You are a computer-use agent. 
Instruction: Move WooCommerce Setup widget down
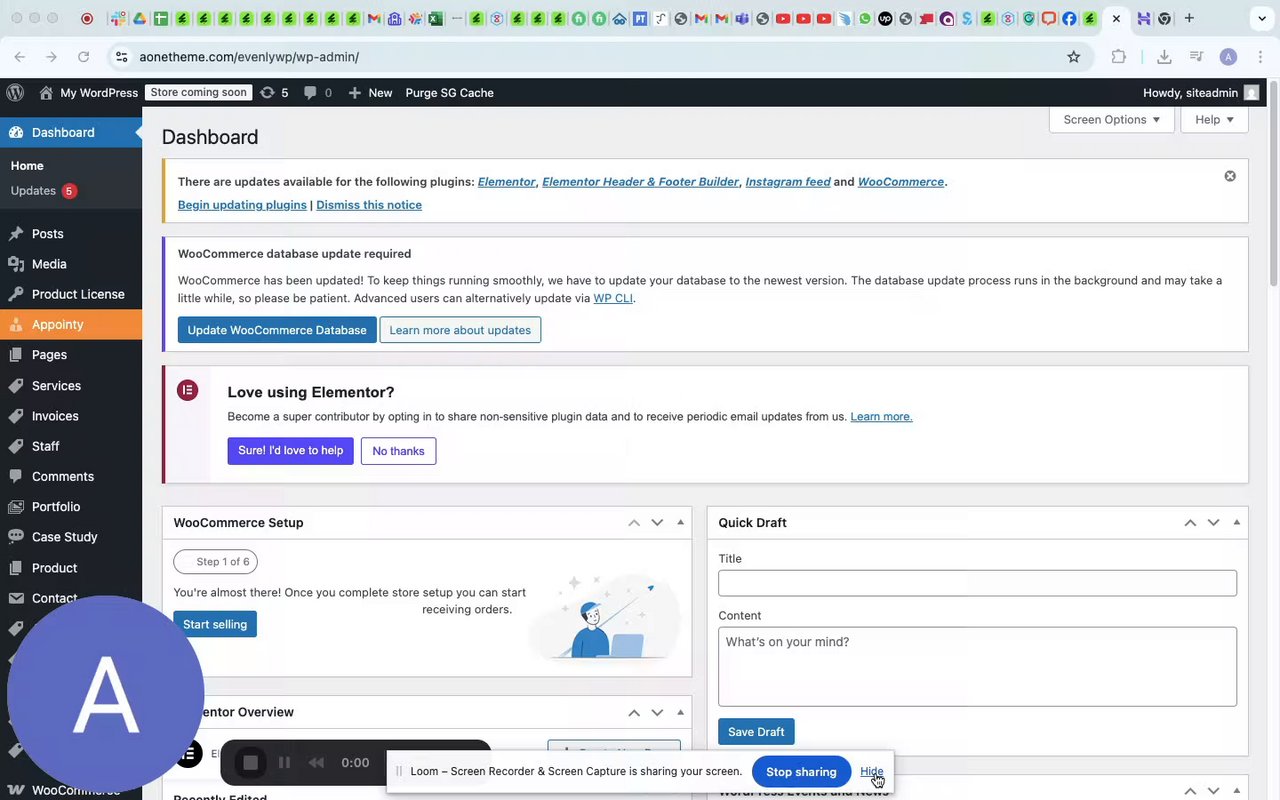pyautogui.click(x=657, y=522)
